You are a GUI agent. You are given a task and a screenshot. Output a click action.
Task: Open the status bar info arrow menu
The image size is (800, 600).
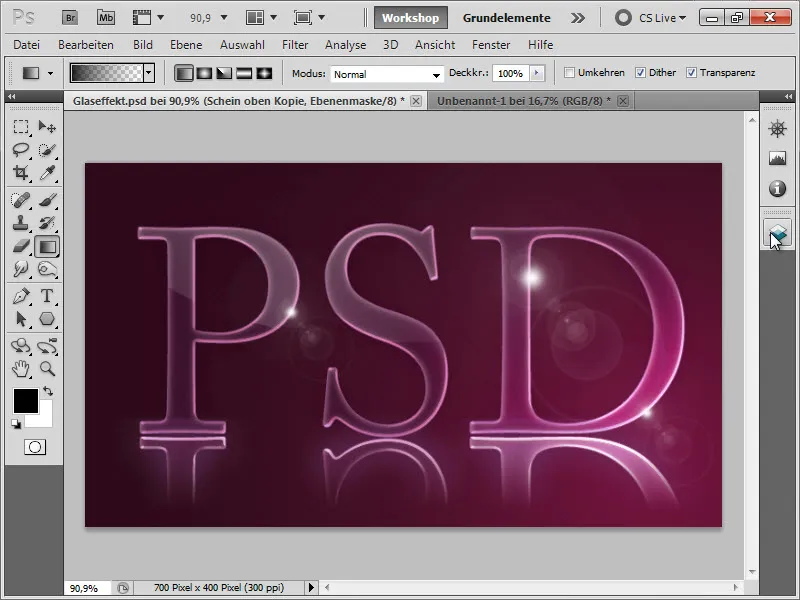[x=311, y=588]
